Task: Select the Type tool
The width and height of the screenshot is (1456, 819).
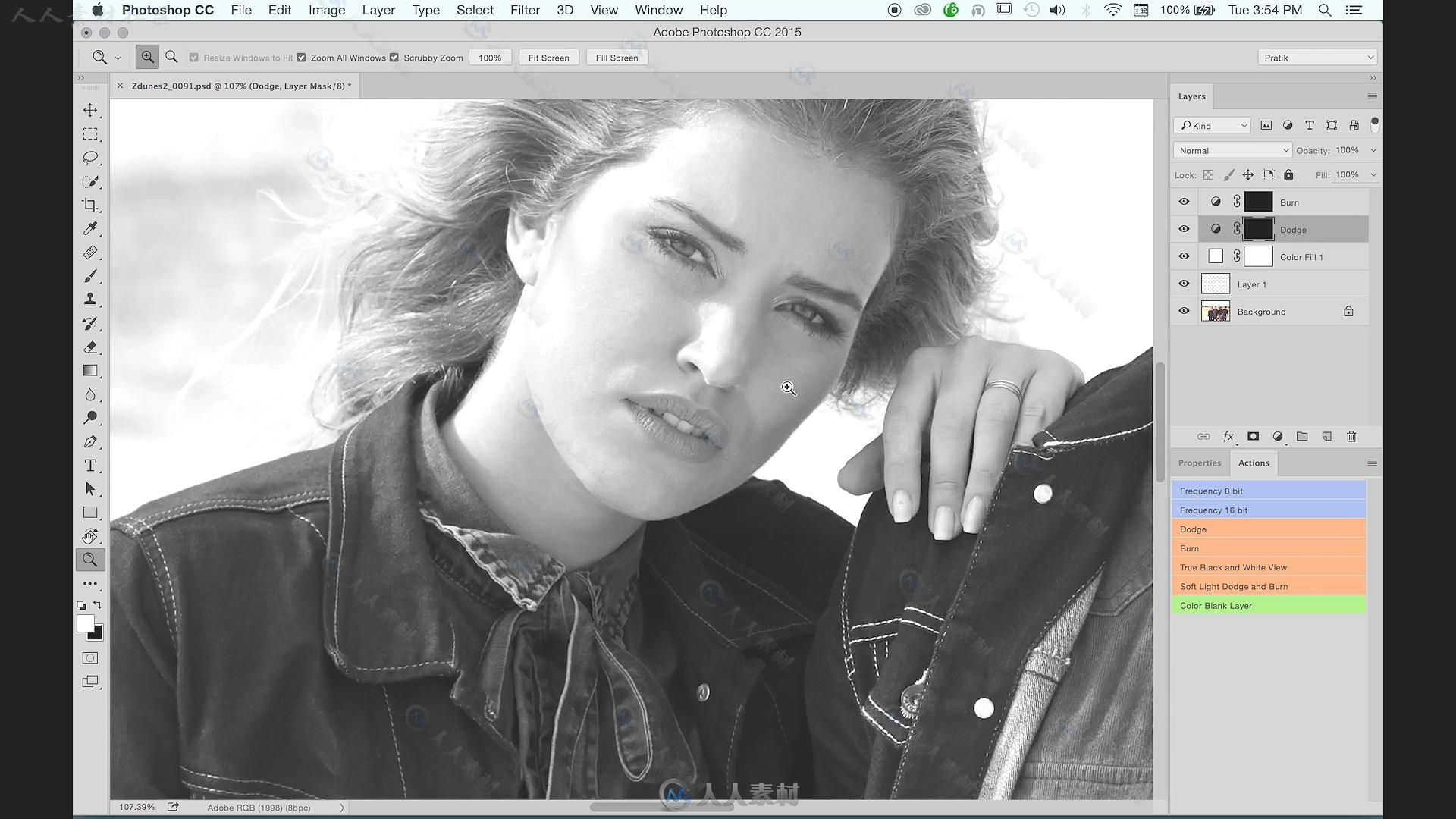Action: [x=90, y=466]
